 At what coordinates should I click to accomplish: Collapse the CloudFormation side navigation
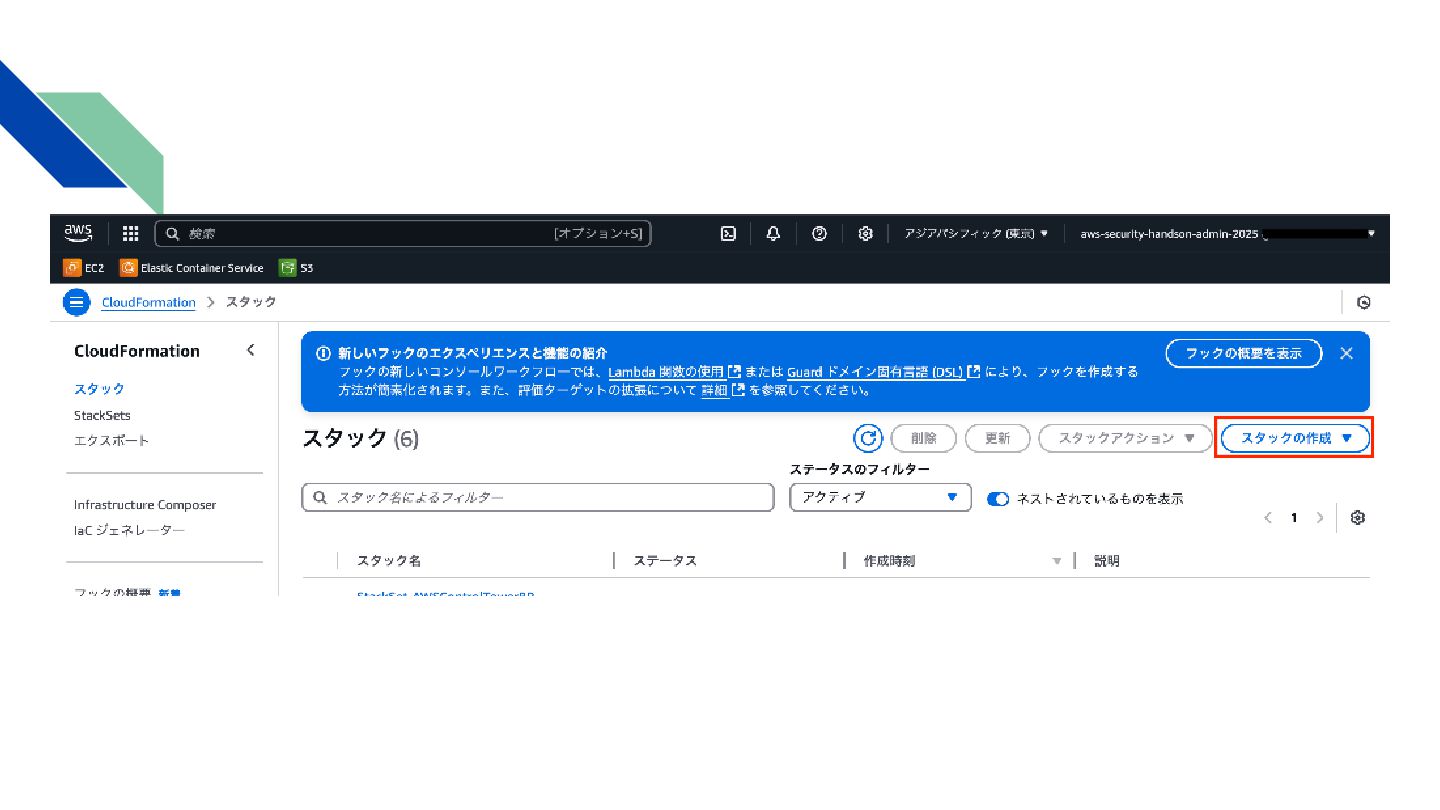[x=250, y=350]
